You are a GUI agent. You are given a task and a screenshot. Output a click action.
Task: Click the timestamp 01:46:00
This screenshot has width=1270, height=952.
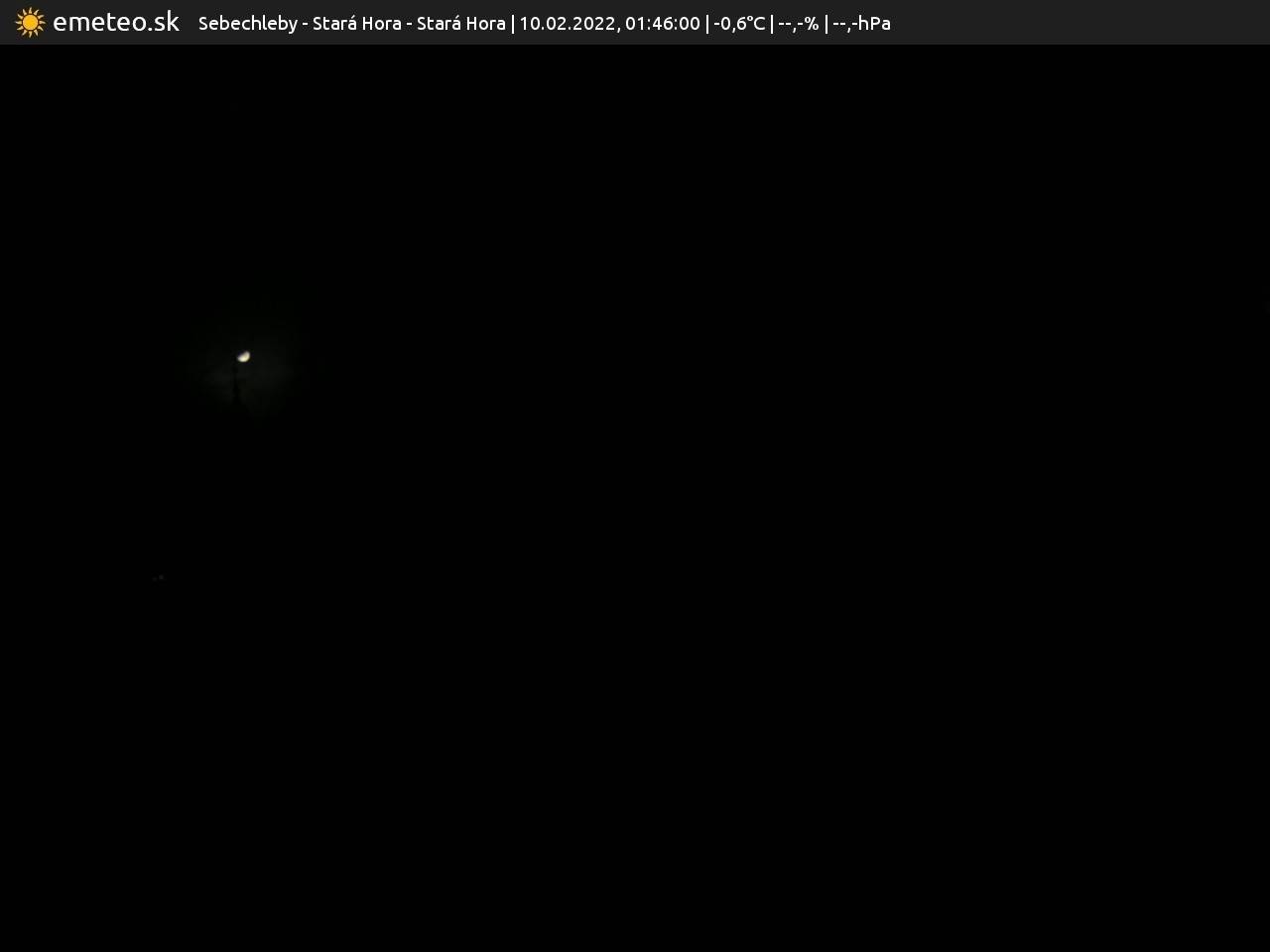click(x=662, y=23)
